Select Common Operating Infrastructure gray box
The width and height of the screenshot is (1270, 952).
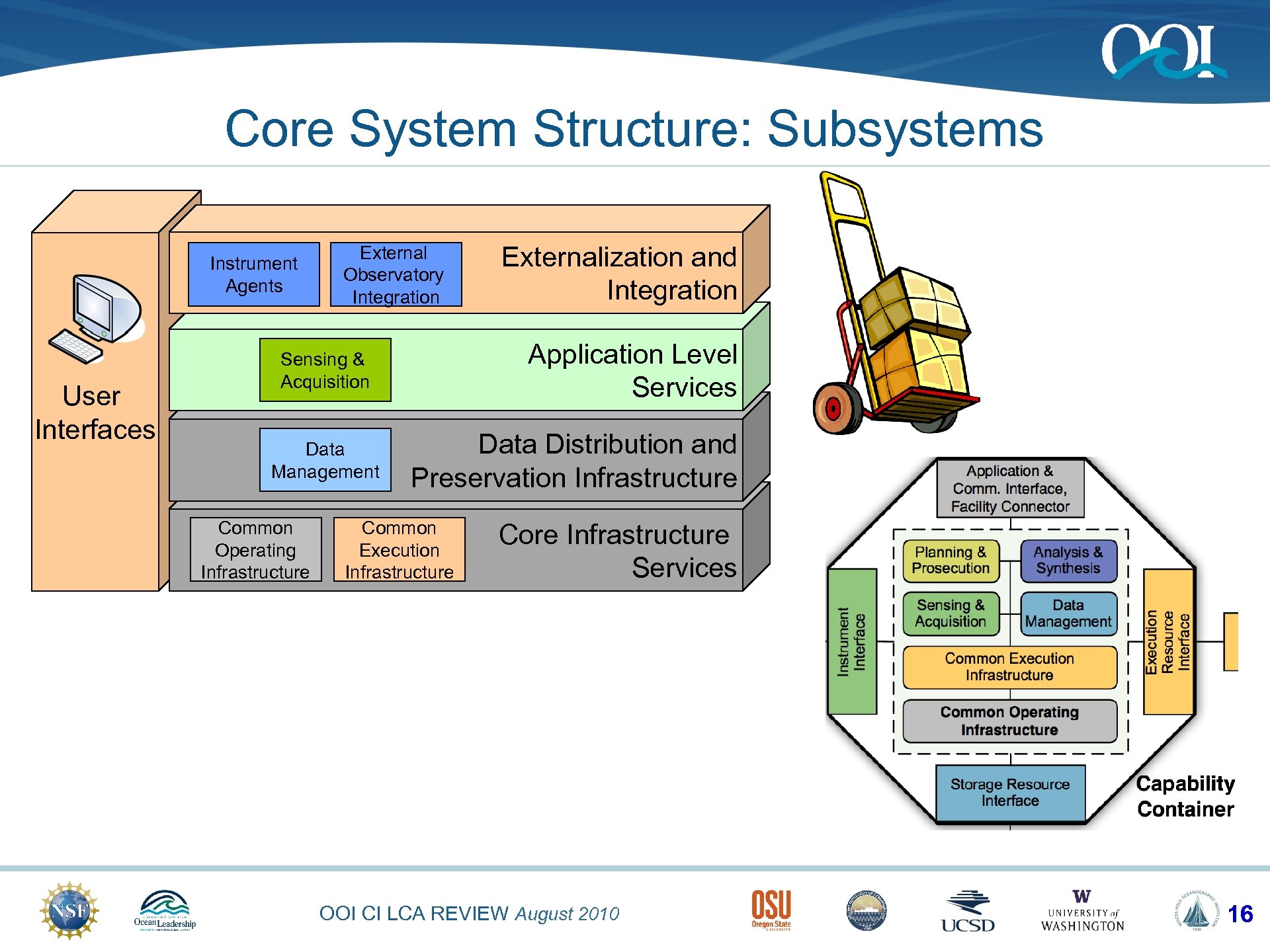[255, 549]
